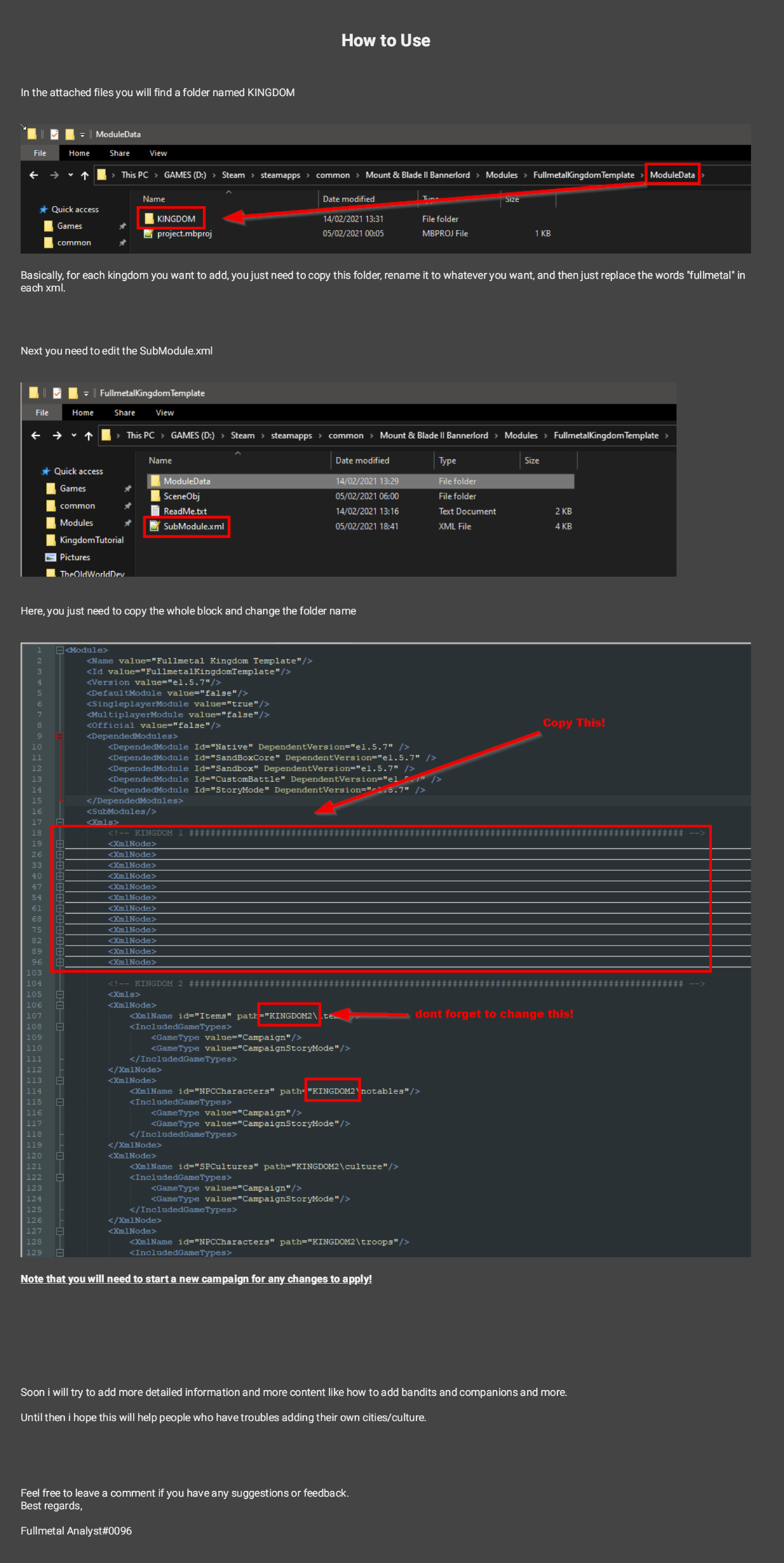Collapse the Module fold marker on line 1
The height and width of the screenshot is (1563, 784).
pos(60,650)
